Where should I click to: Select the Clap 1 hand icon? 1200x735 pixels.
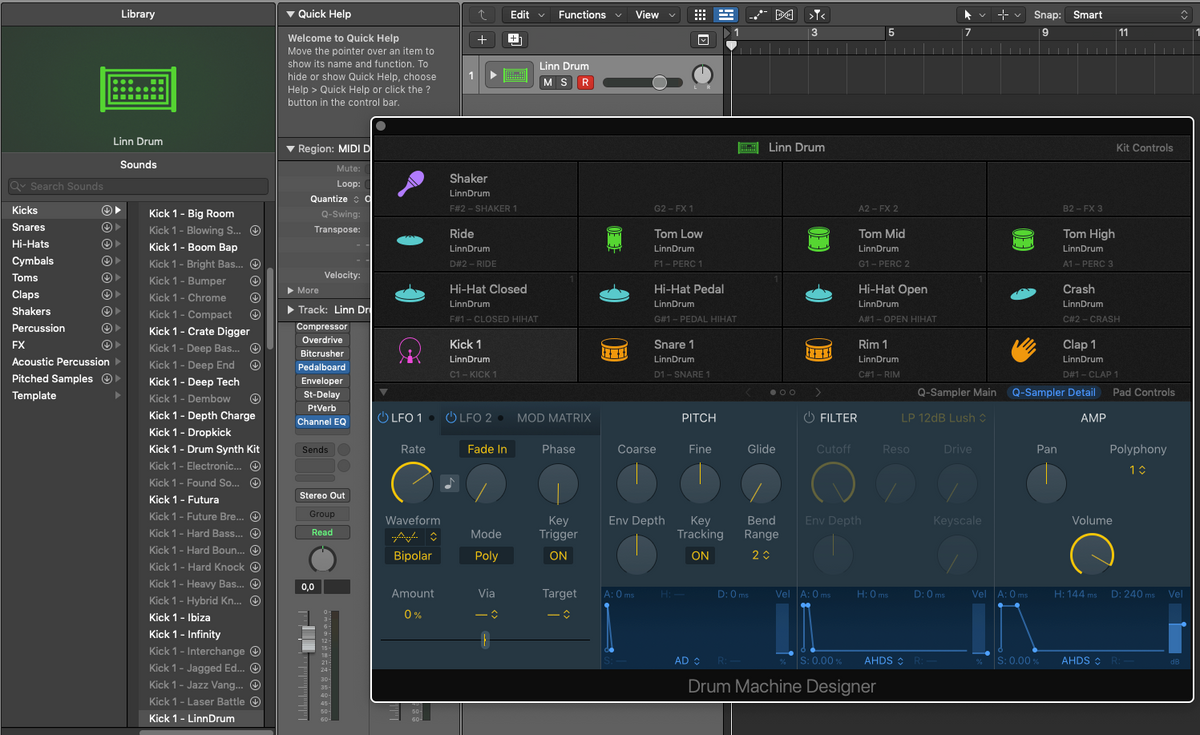(1022, 351)
